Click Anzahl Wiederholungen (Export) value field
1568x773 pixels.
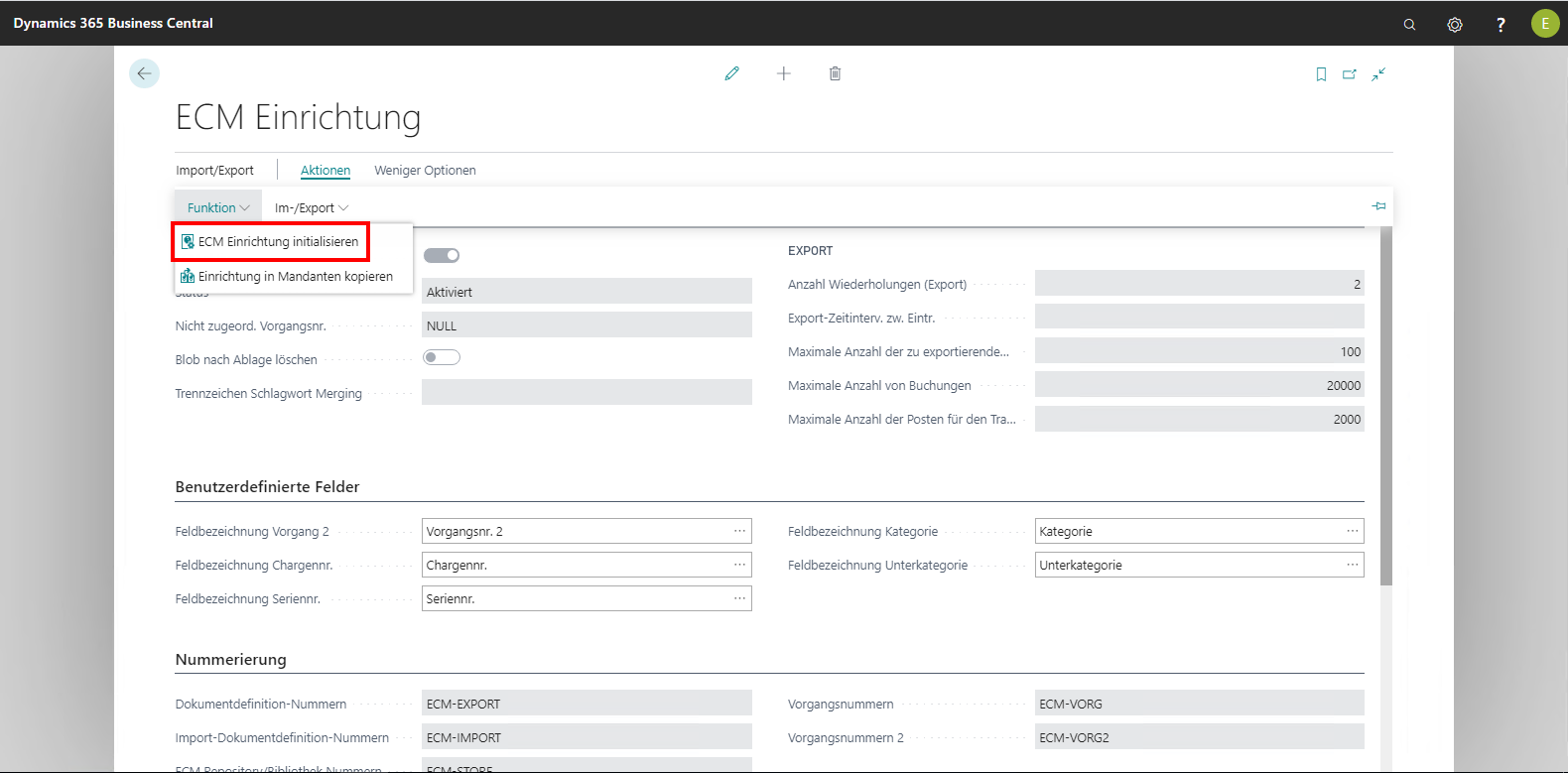(x=1199, y=284)
